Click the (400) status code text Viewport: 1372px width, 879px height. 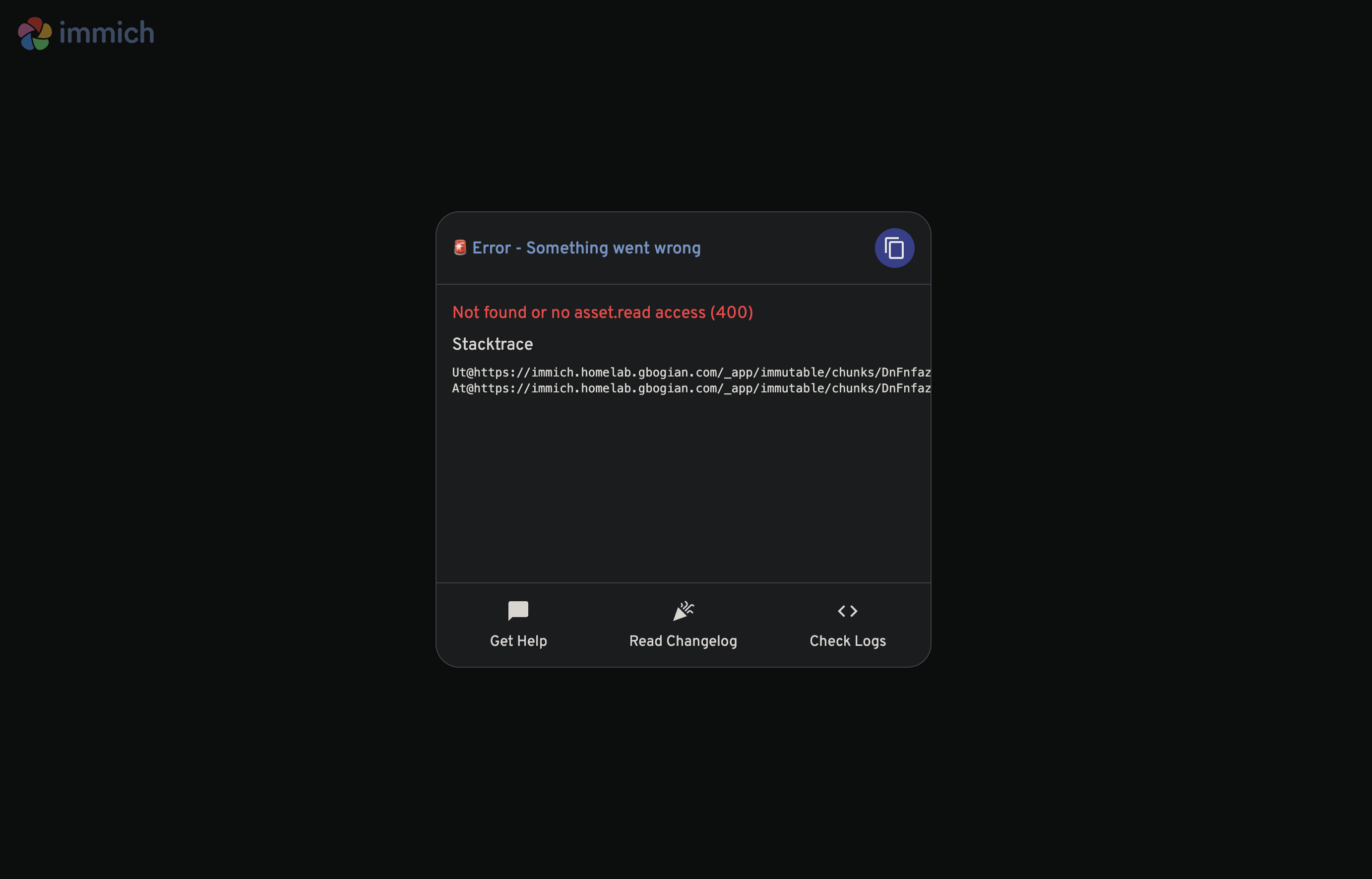[x=732, y=312]
